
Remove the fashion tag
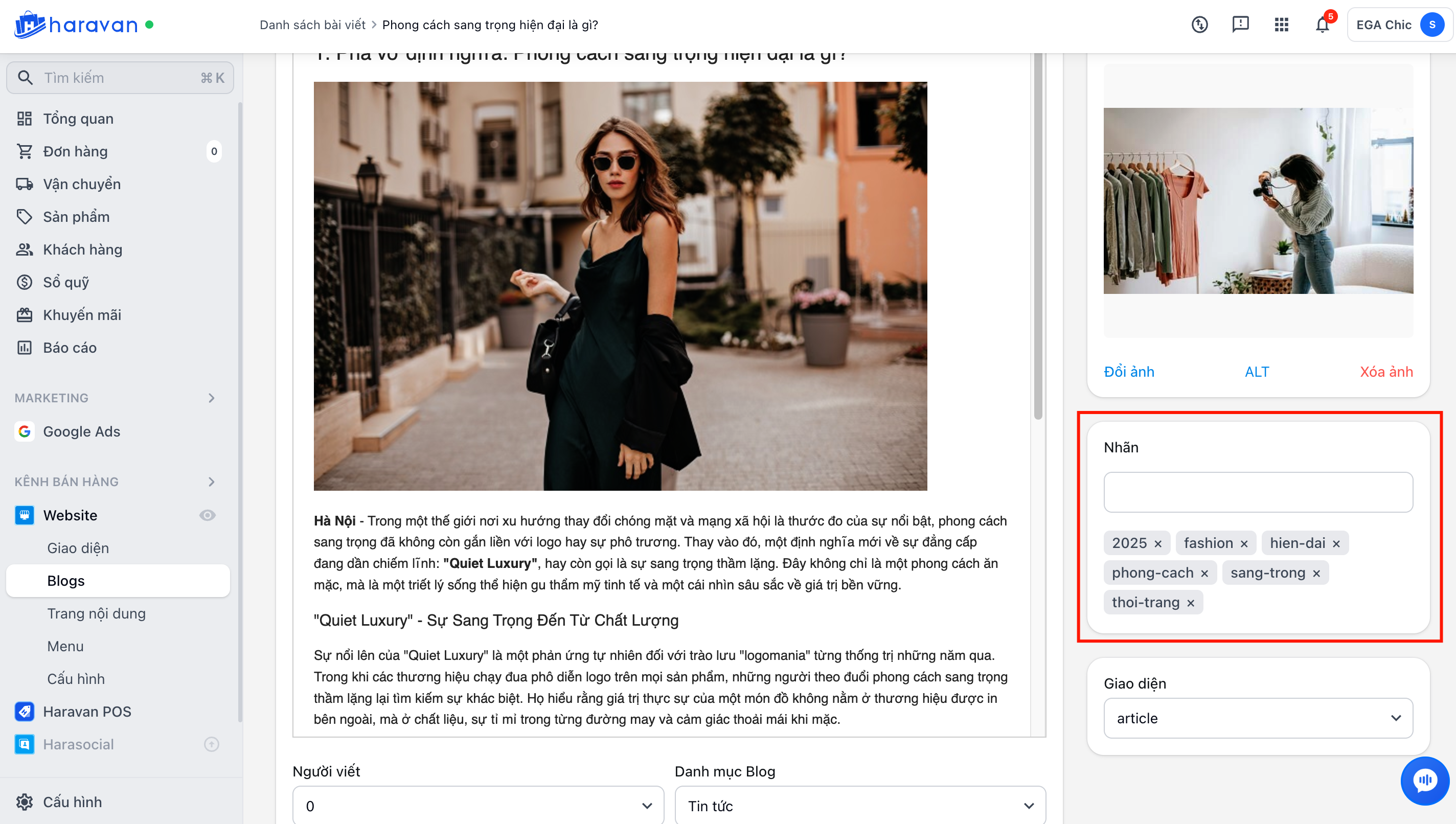(1244, 544)
